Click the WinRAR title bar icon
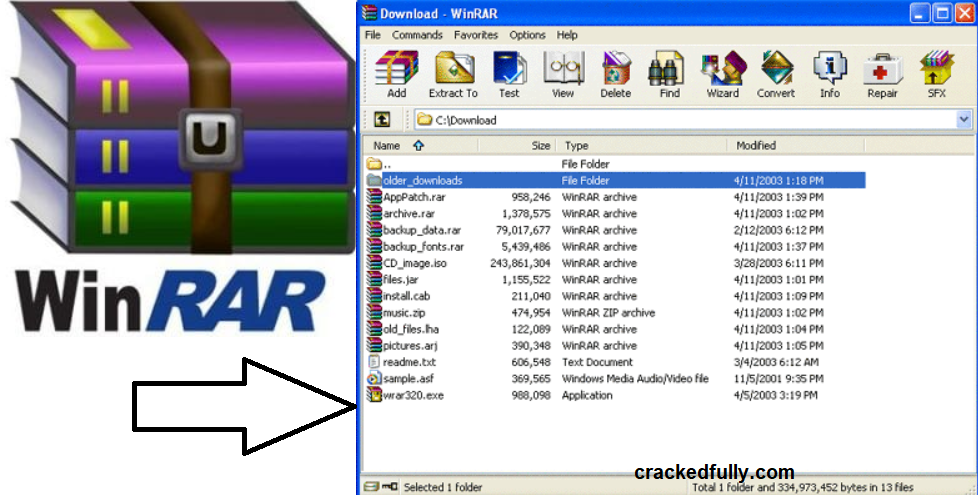Screen dimensions: 978x495 [370, 13]
